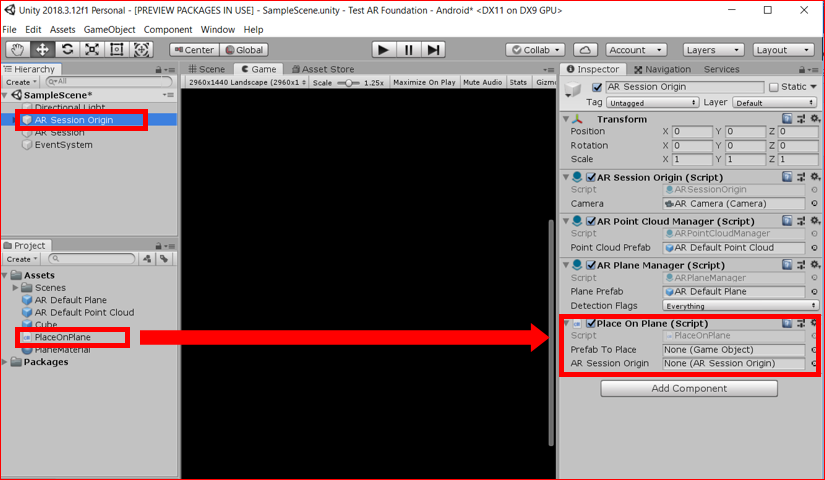This screenshot has height=480, width=825.
Task: Open Hierarchy Create menu
Action: (x=21, y=82)
